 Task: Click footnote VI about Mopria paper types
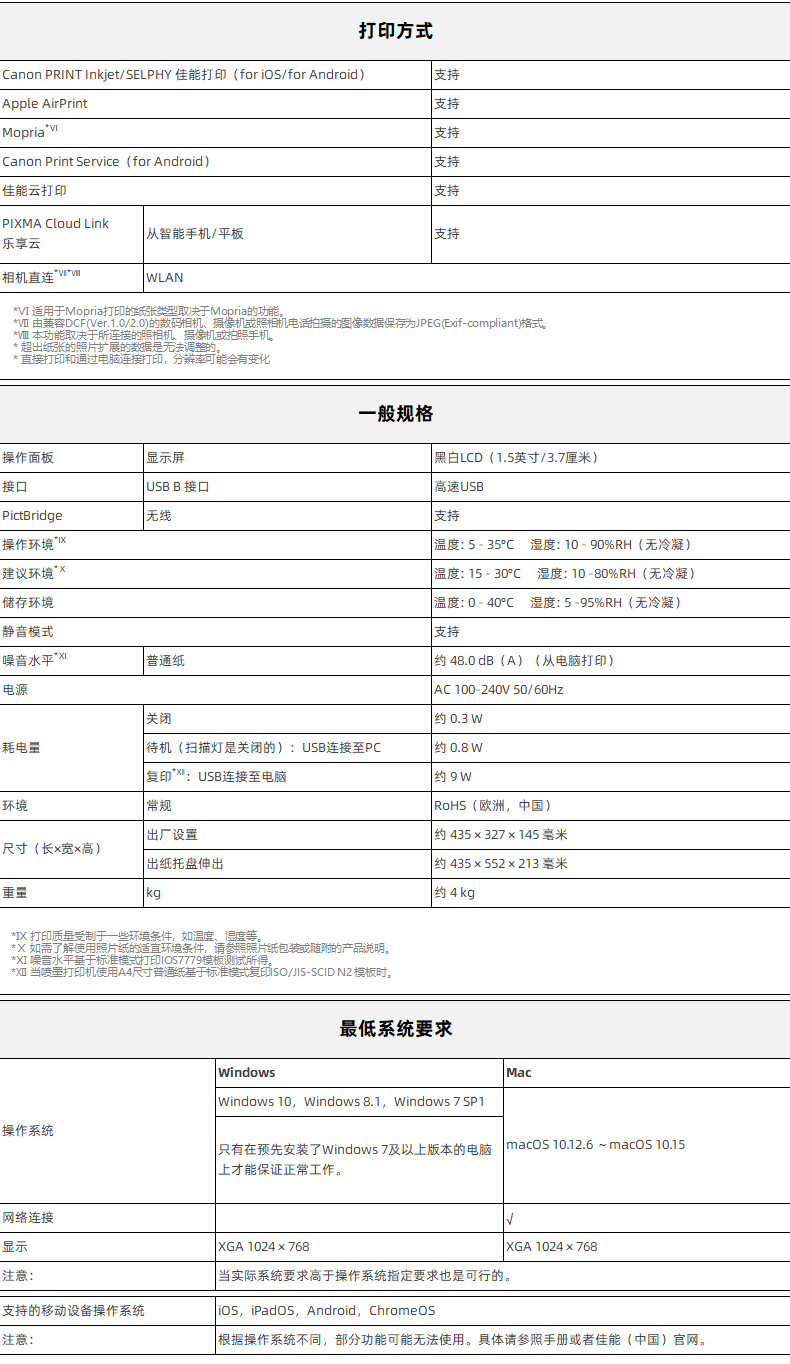tap(150, 312)
